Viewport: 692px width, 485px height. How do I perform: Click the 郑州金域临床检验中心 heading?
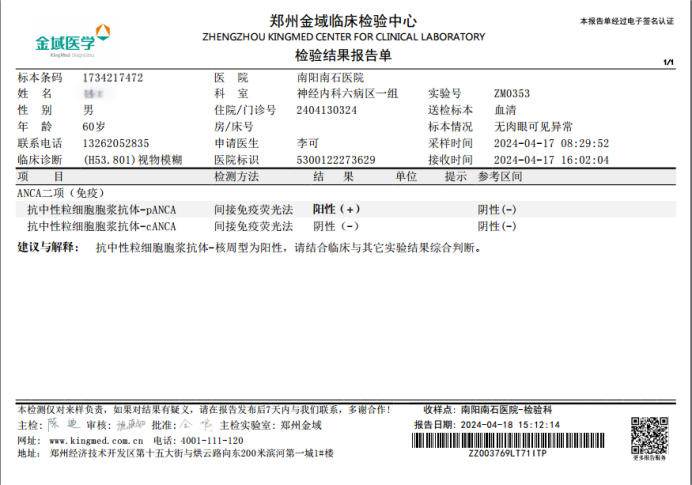tap(343, 21)
